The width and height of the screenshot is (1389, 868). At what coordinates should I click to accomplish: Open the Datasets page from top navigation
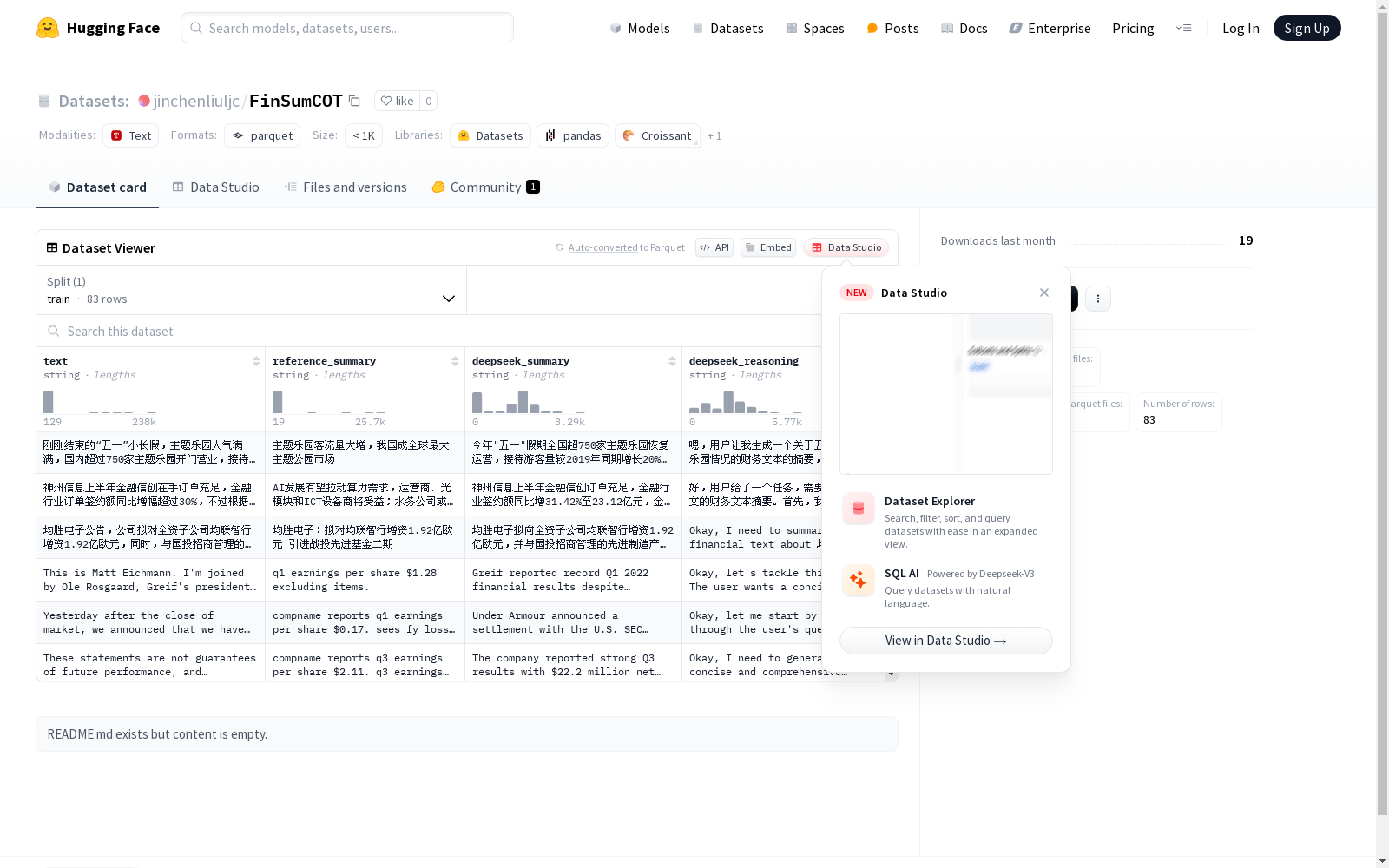pos(727,28)
